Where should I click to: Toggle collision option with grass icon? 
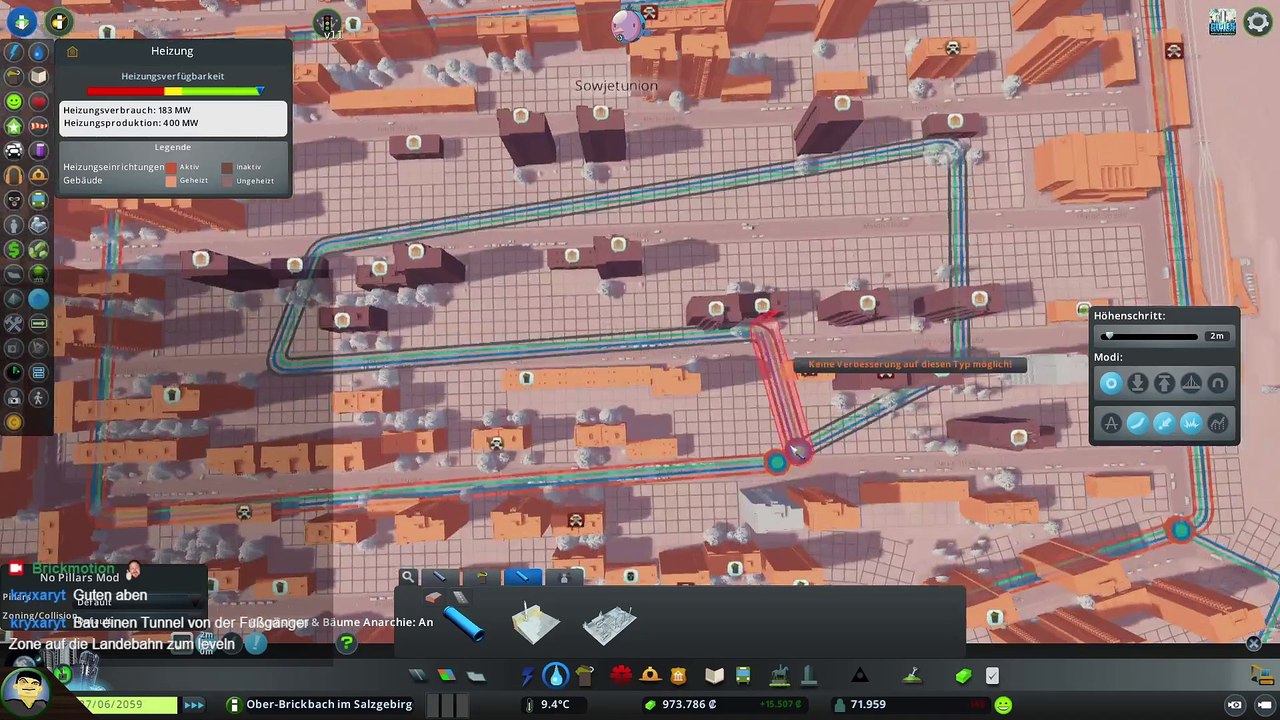tap(1191, 423)
